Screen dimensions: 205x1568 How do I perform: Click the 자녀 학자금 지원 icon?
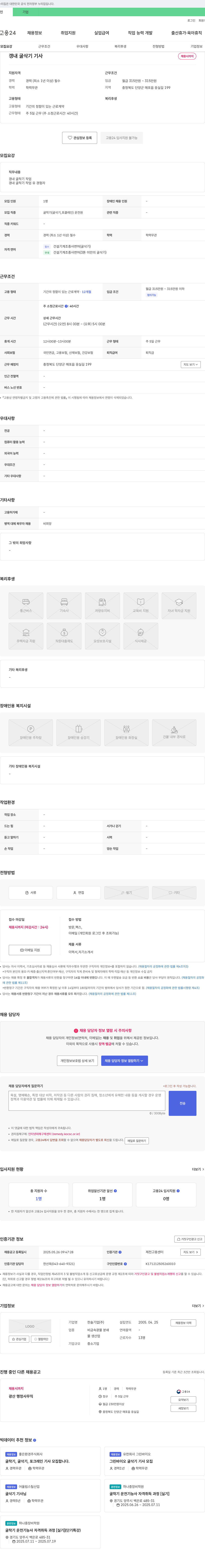point(179,606)
